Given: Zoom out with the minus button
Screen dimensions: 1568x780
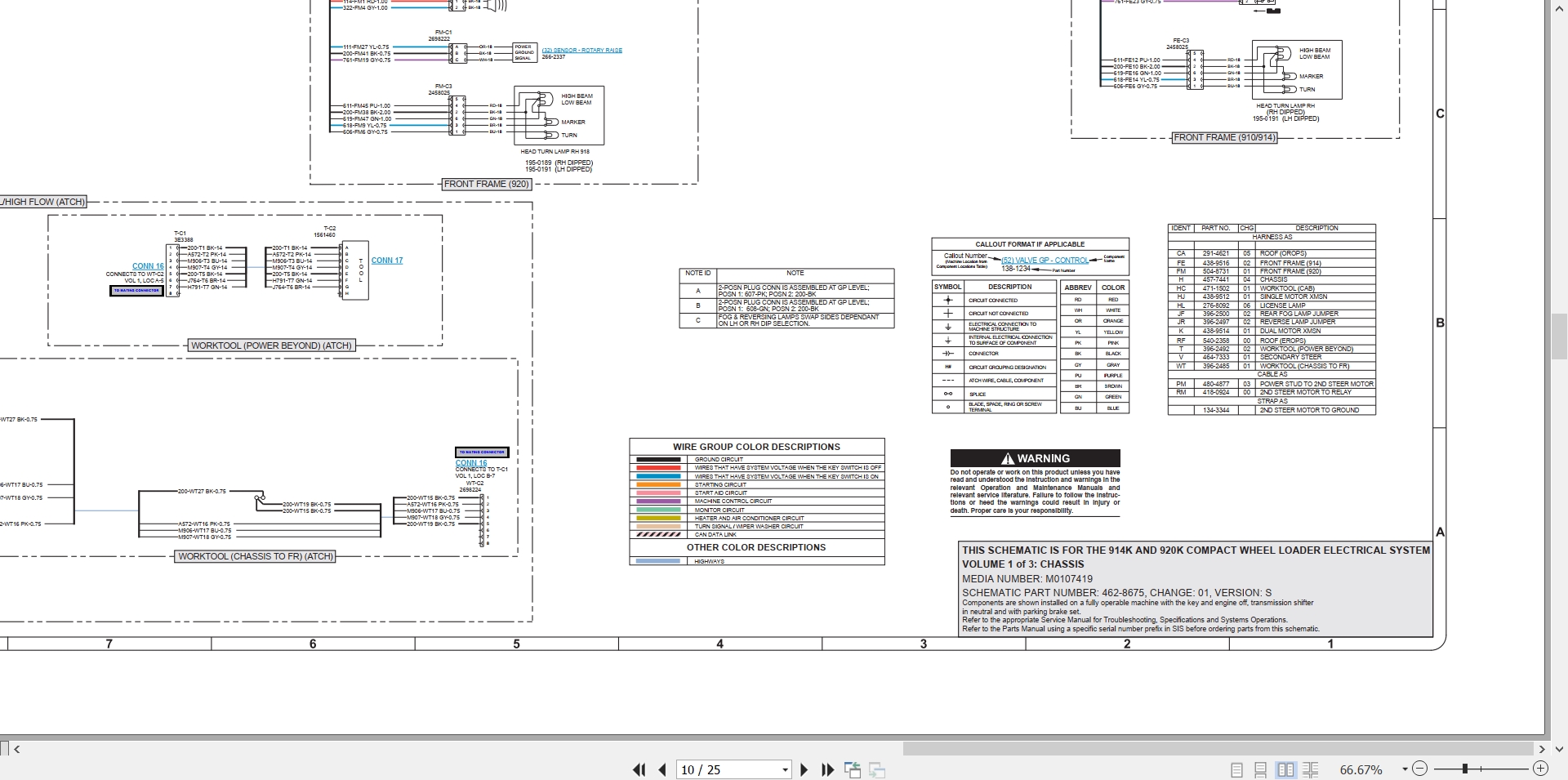Looking at the screenshot, I should [1419, 769].
